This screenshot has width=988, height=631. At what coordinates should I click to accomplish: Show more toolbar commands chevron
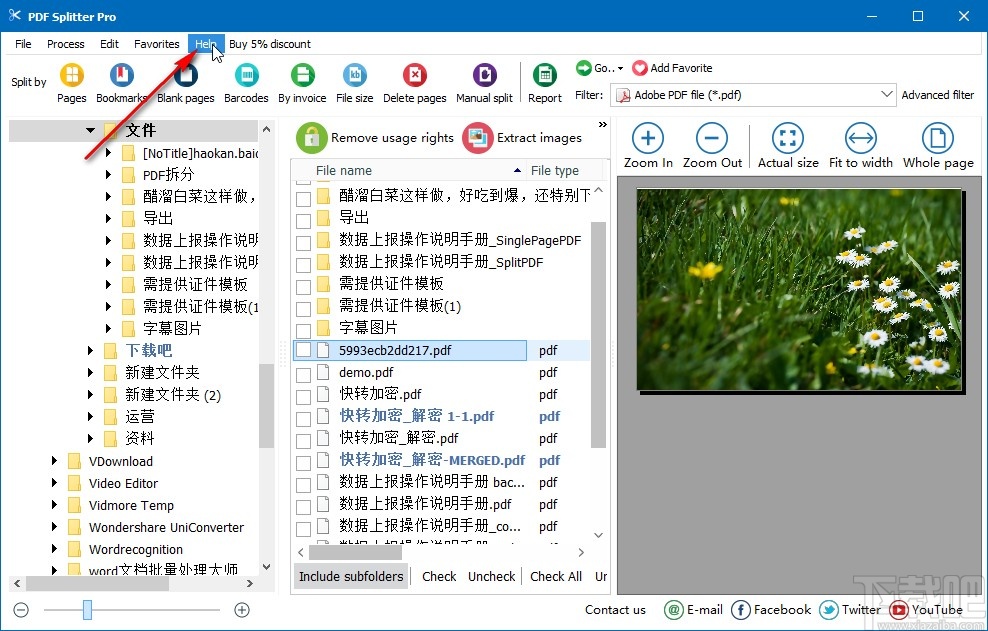pos(603,124)
